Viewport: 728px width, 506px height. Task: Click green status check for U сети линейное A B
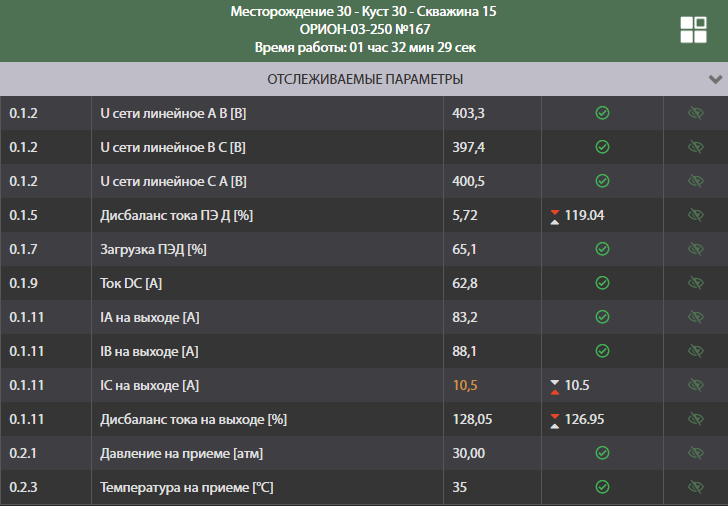pyautogui.click(x=602, y=113)
